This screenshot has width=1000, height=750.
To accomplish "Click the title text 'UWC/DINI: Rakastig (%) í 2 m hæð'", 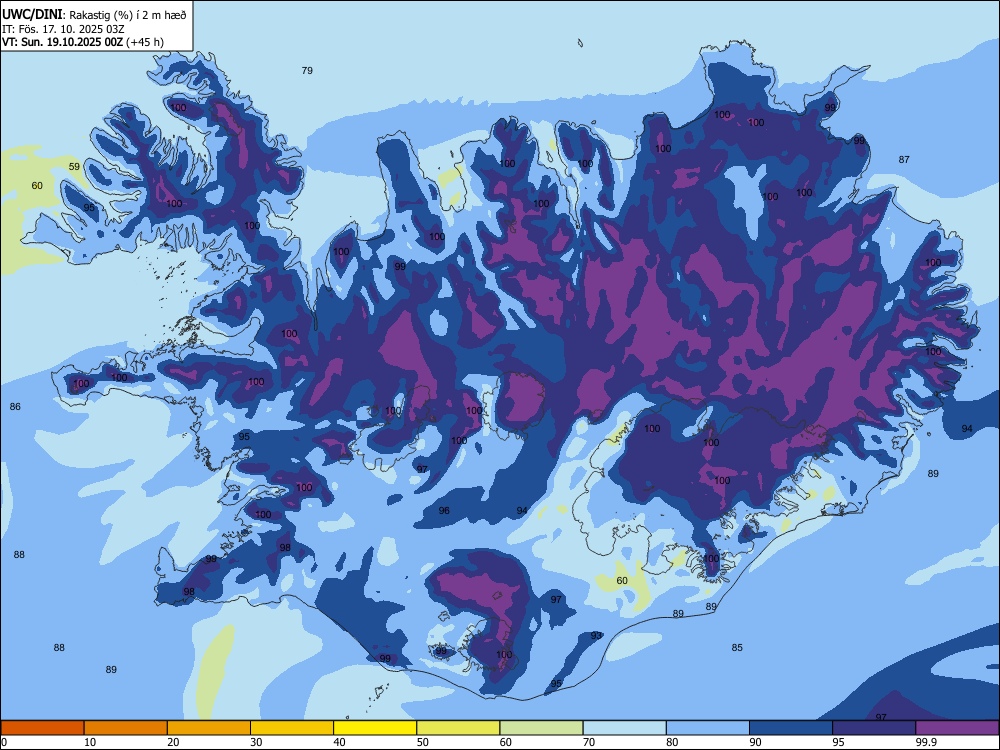I will (94, 15).
